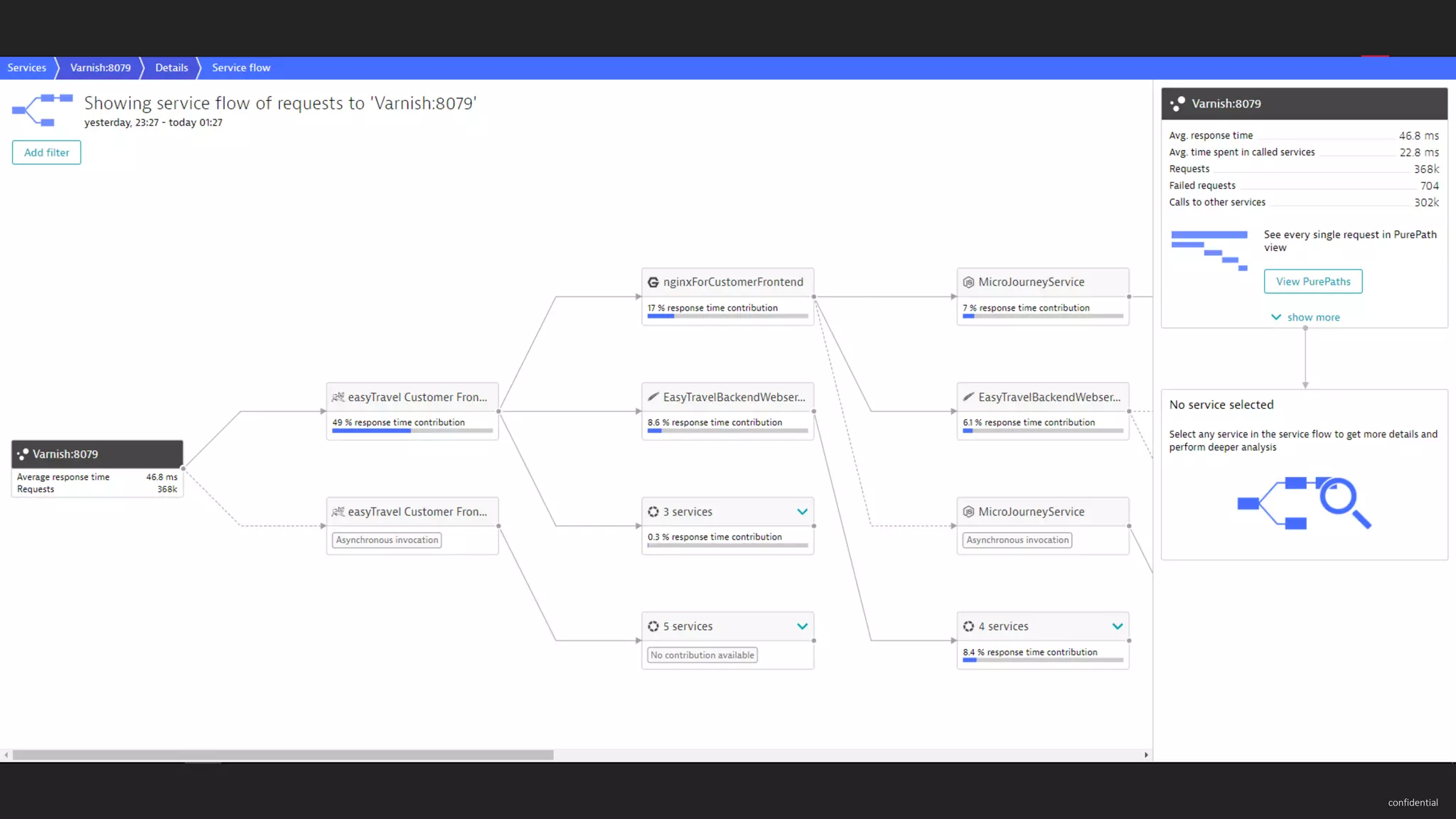Go to the Services breadcrumb
This screenshot has width=1456, height=819.
tap(26, 68)
